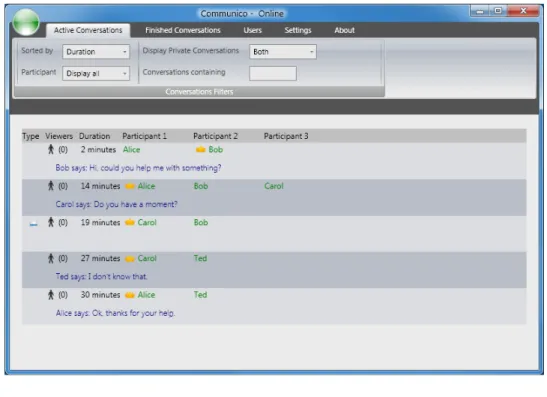Click the Conversations Filters group caption
547x397 pixels.
199,92
